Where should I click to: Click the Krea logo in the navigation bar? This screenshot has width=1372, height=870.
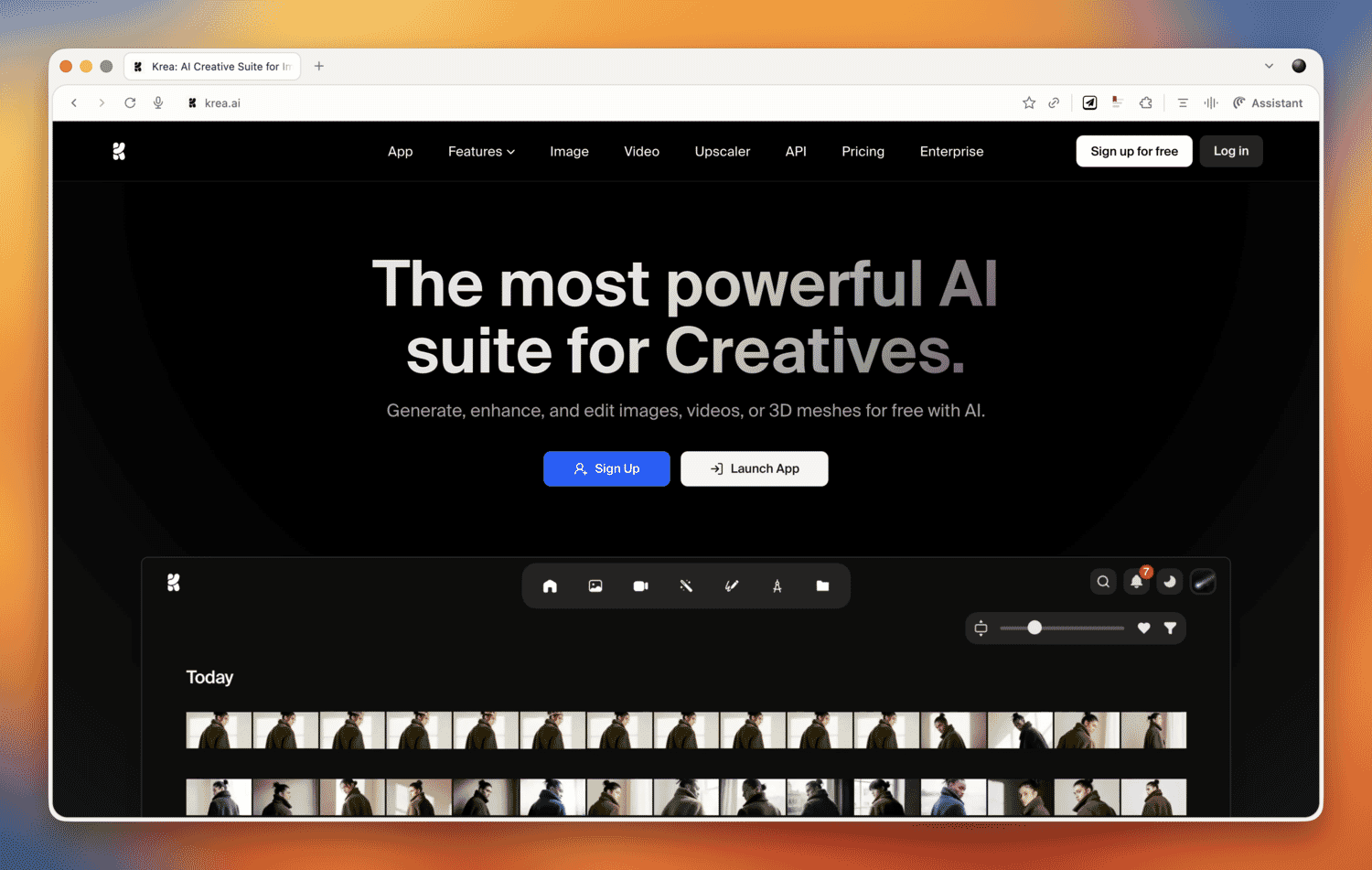pyautogui.click(x=119, y=151)
